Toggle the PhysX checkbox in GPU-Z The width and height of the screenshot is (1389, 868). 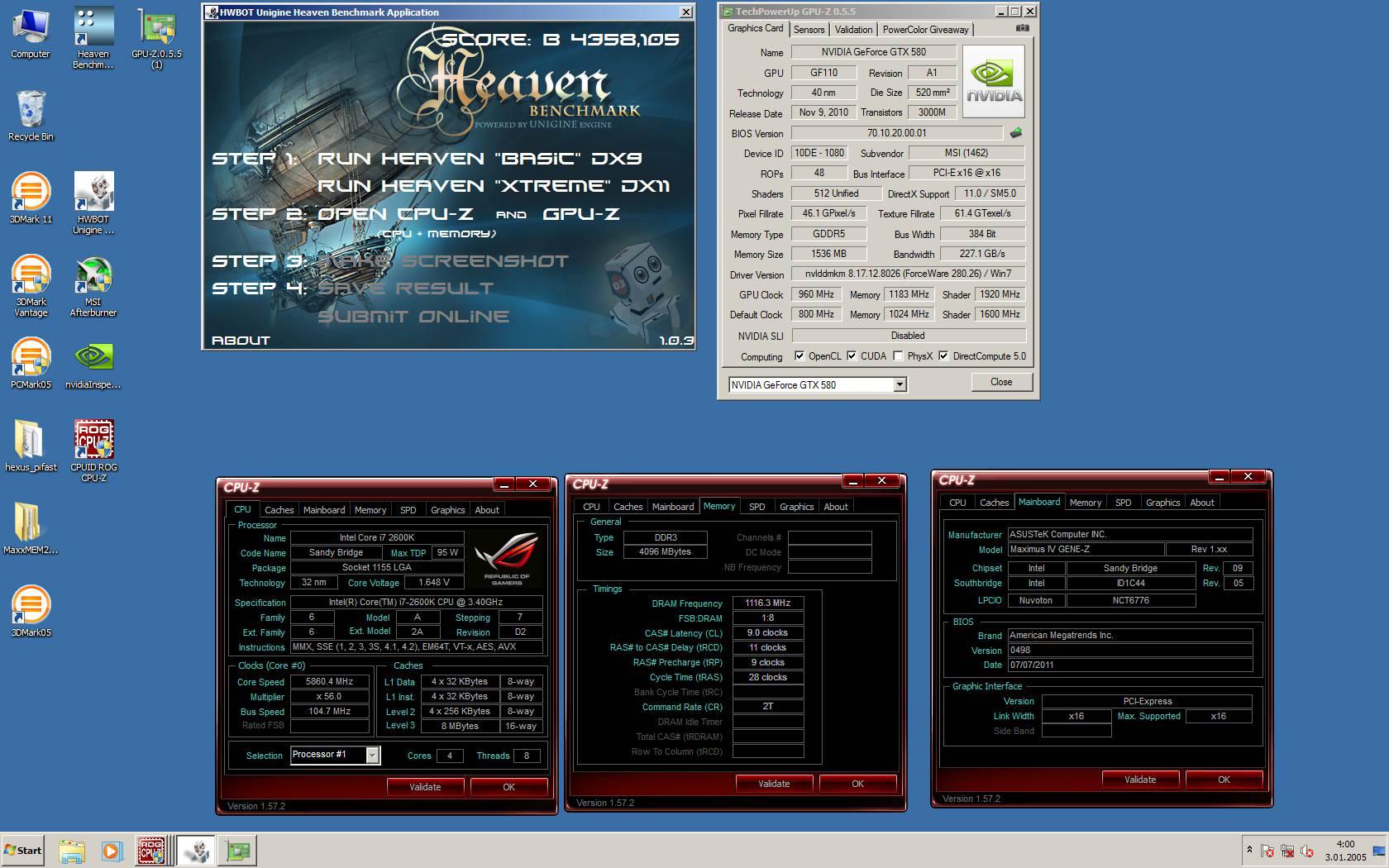(898, 356)
